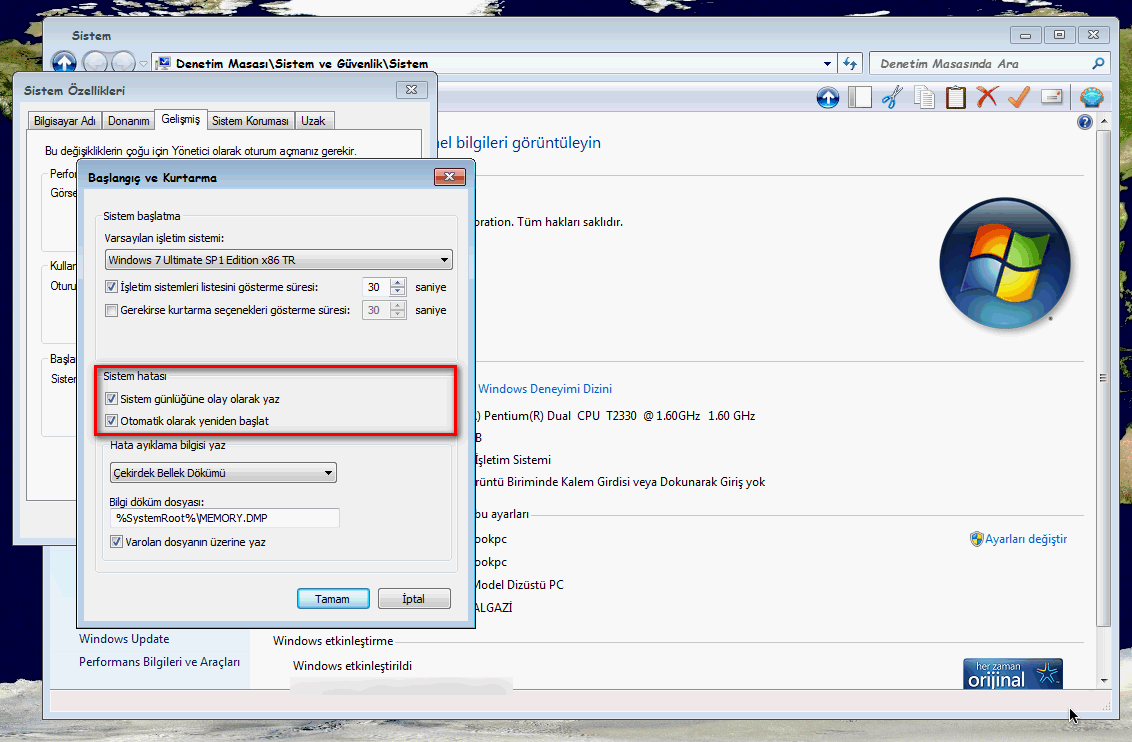The width and height of the screenshot is (1132, 742).
Task: Click the properties card toolbar icon
Action: pos(1051,97)
